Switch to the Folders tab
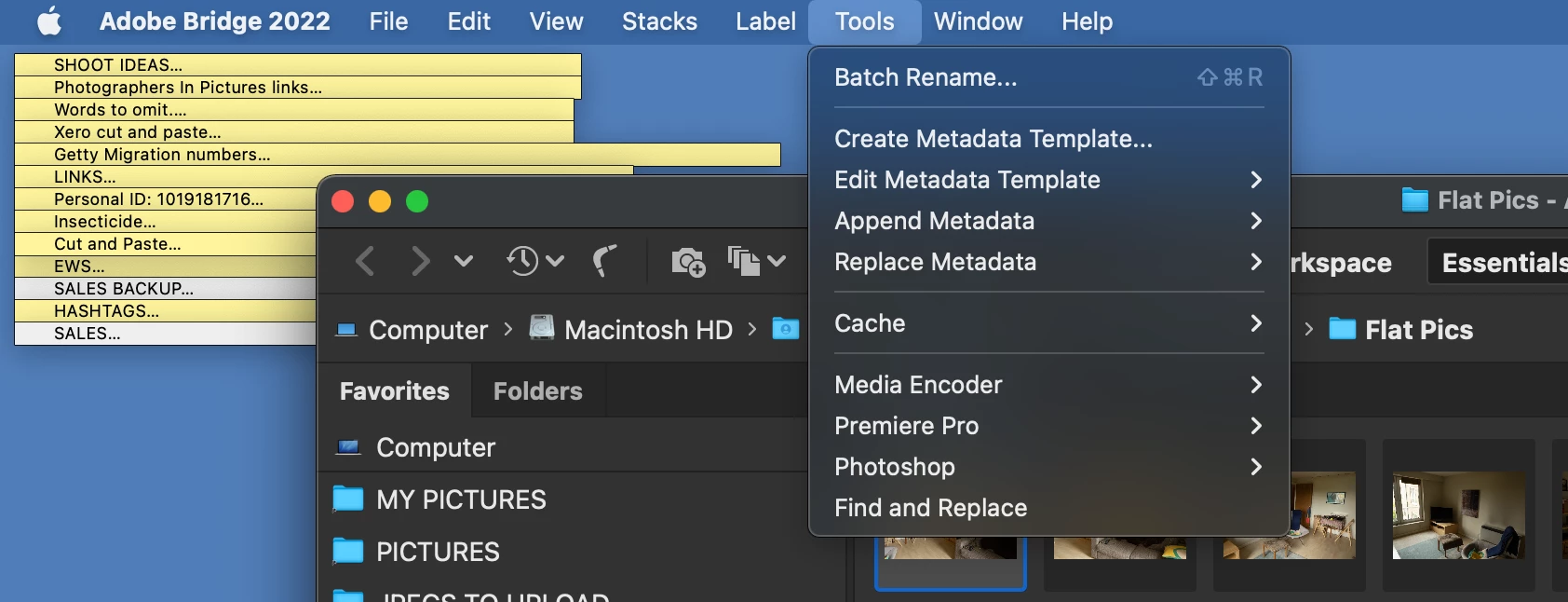The height and width of the screenshot is (602, 1568). tap(538, 390)
